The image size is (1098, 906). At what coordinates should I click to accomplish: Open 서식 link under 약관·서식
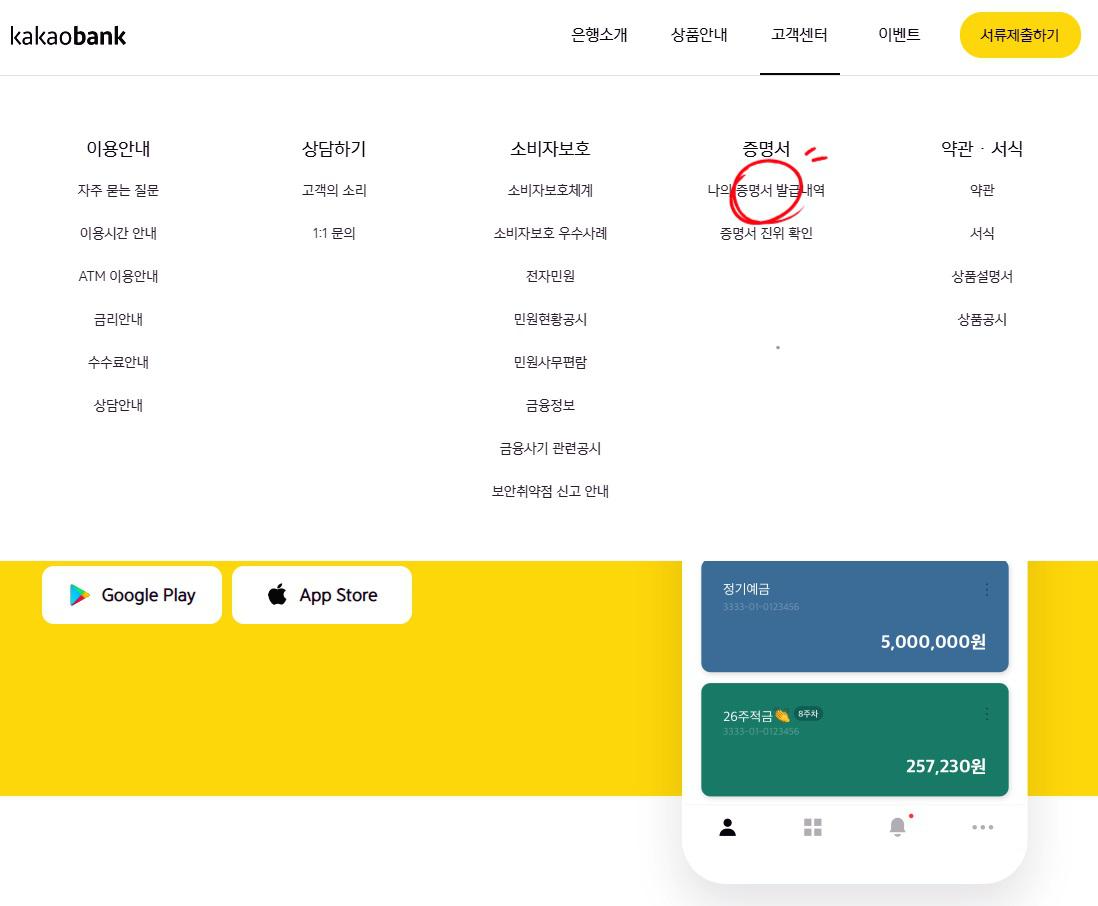pyautogui.click(x=982, y=233)
